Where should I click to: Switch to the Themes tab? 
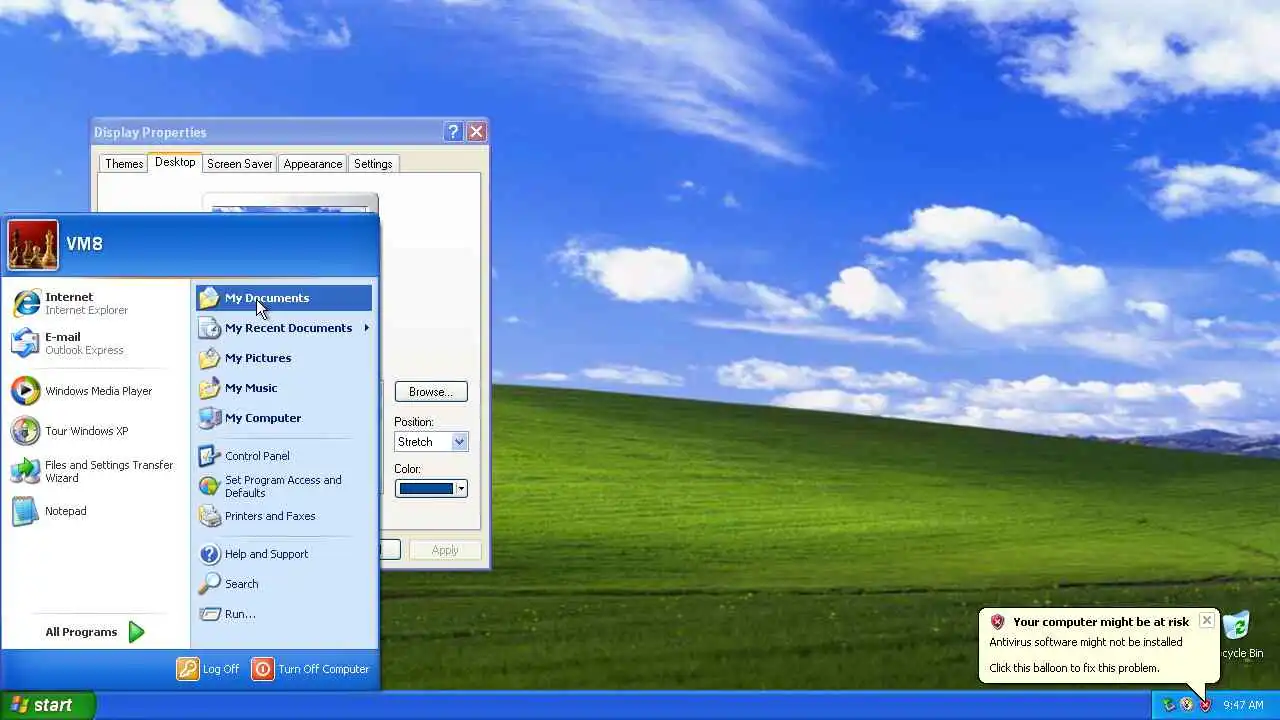(124, 164)
